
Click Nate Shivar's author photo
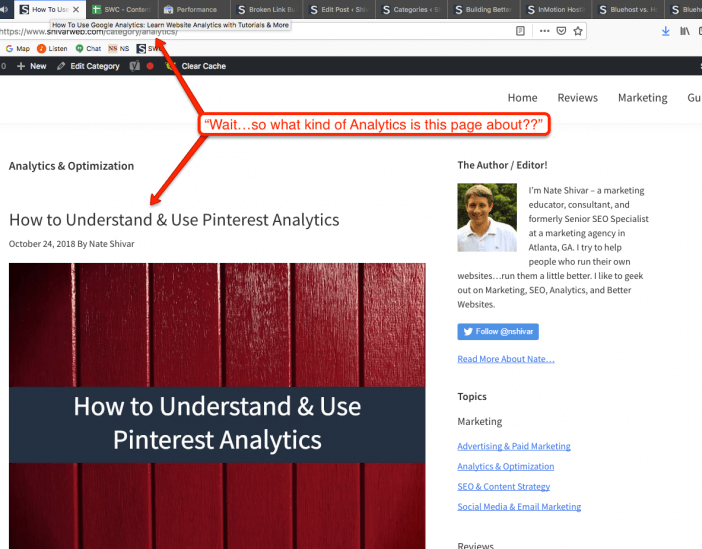tap(487, 217)
